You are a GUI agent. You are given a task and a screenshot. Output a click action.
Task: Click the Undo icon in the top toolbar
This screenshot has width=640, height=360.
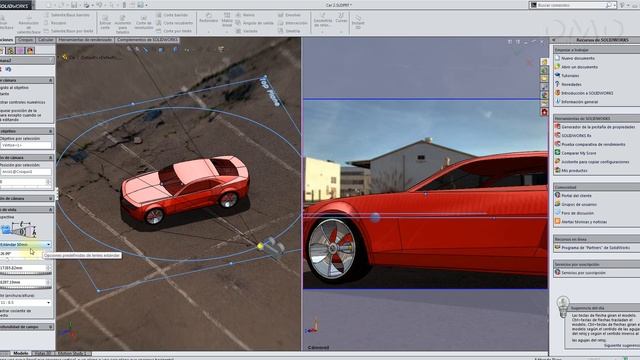99,5
